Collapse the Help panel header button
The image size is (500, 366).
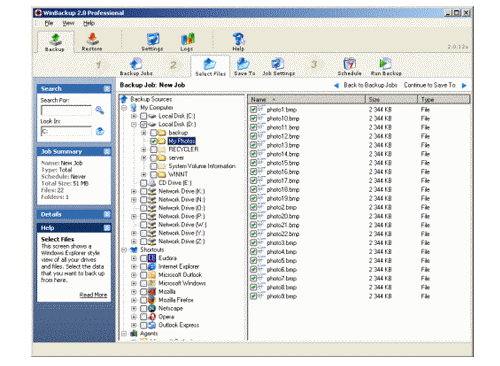(107, 228)
